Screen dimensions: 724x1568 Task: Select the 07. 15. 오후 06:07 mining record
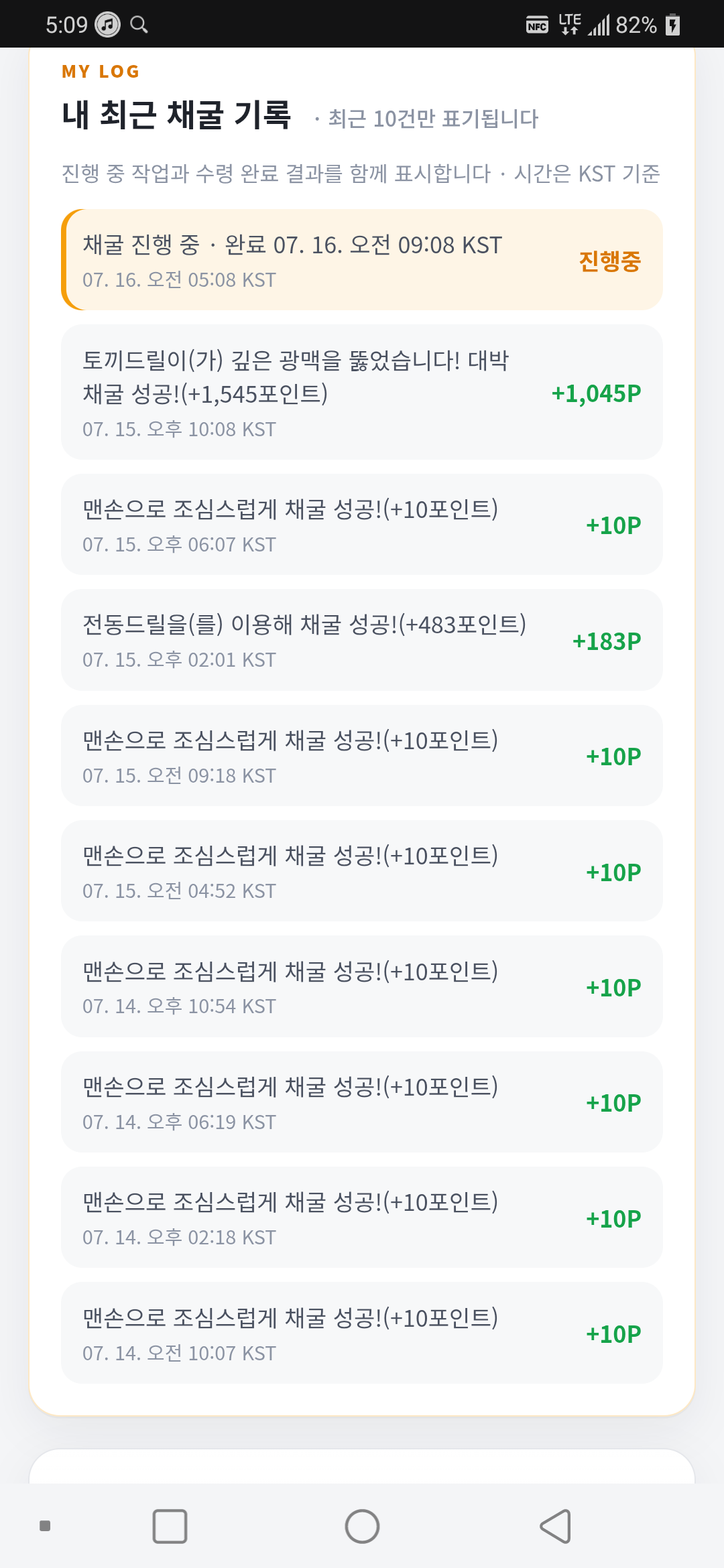point(362,525)
